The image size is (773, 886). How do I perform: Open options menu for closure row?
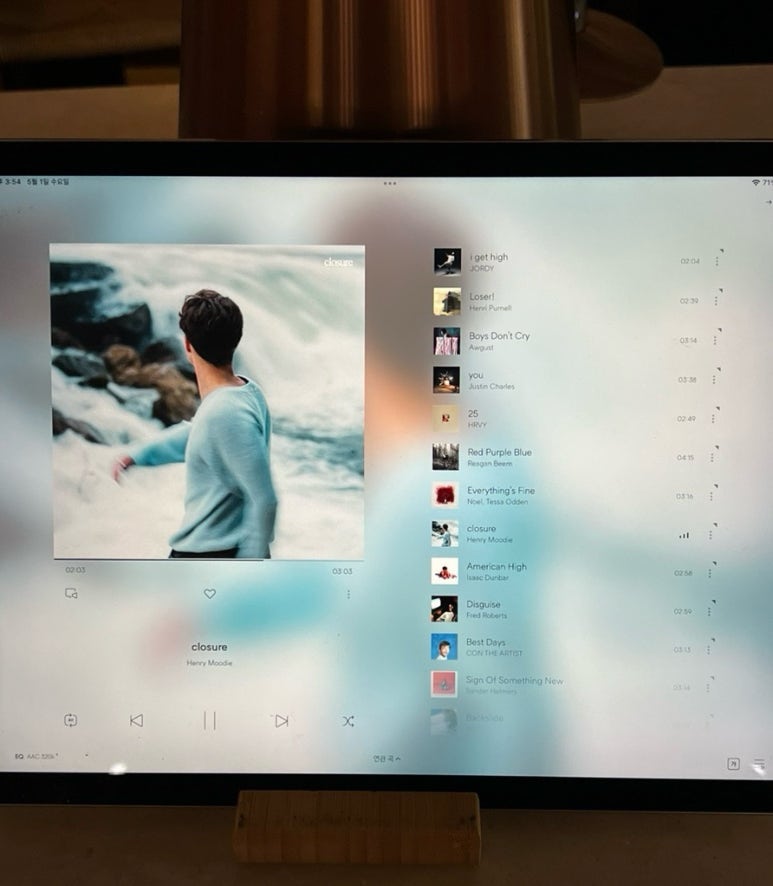[x=710, y=535]
